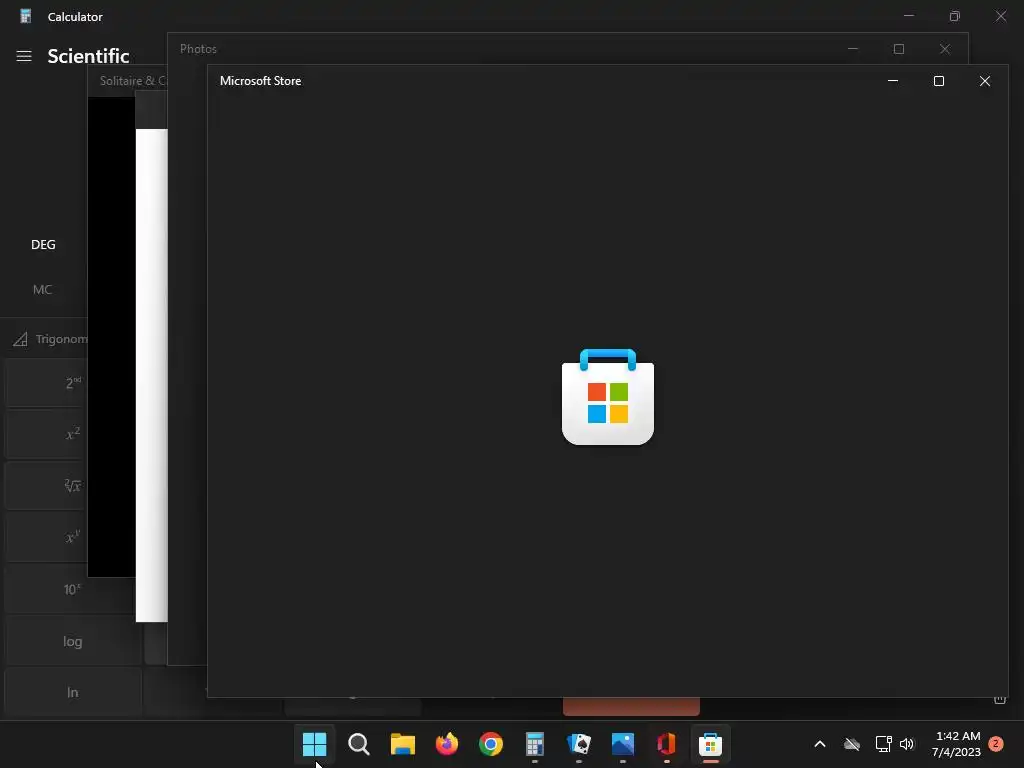Switch to Calculator from the taskbar

(x=535, y=744)
